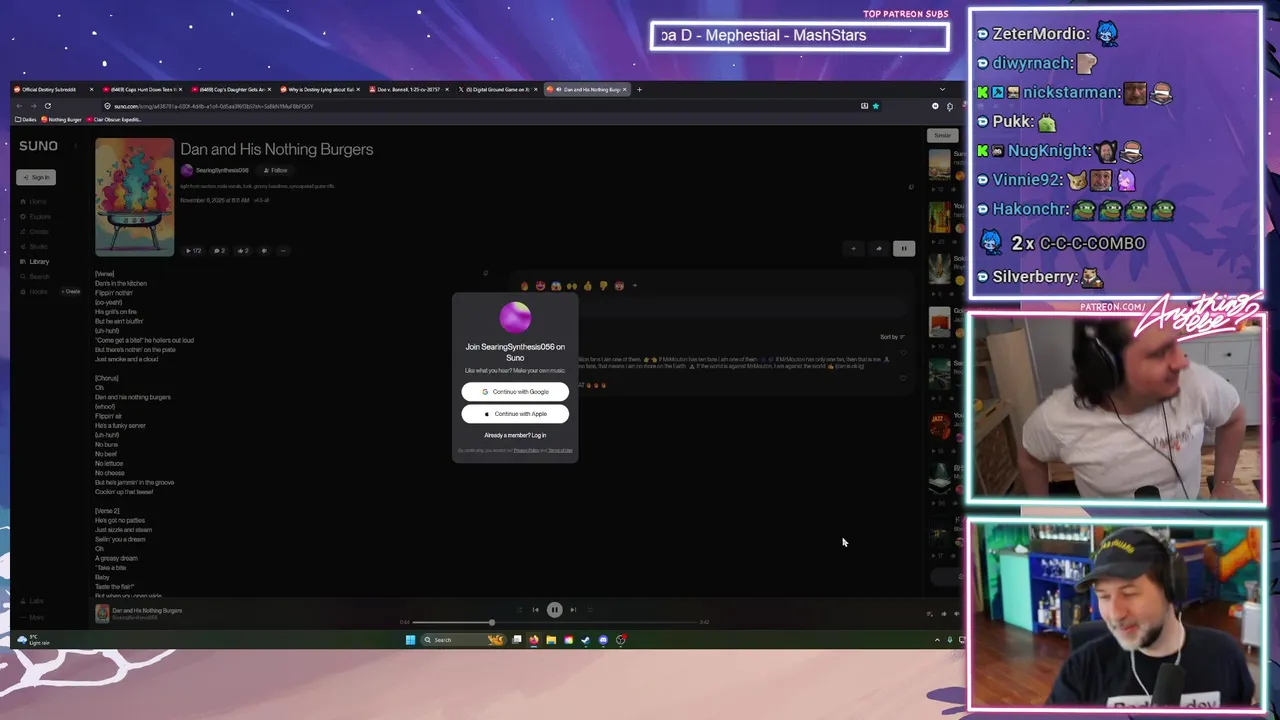1280x720 pixels.
Task: Switch to Doe v. Bonnell tab
Action: [x=407, y=89]
